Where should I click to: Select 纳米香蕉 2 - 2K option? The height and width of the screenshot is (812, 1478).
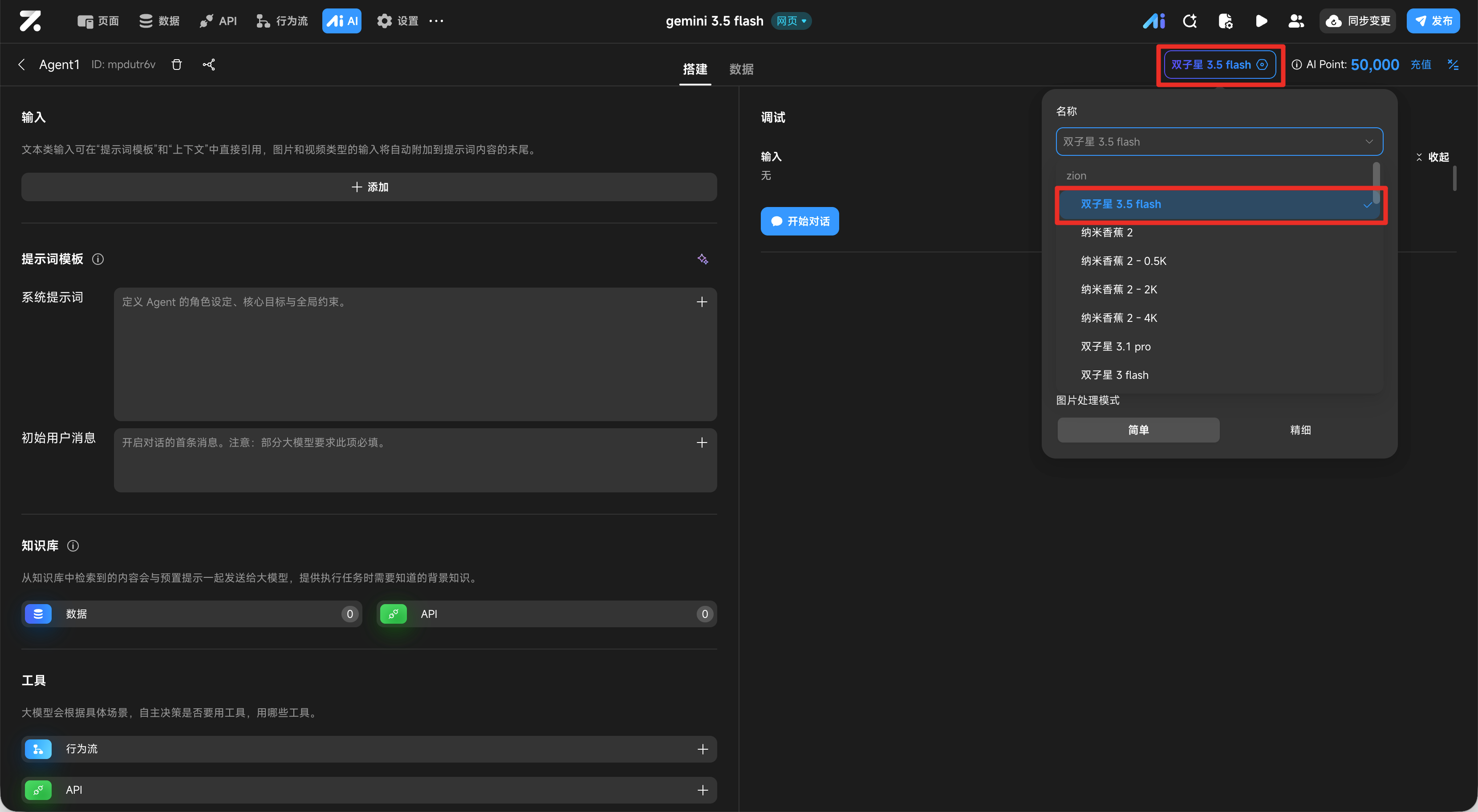point(1220,290)
